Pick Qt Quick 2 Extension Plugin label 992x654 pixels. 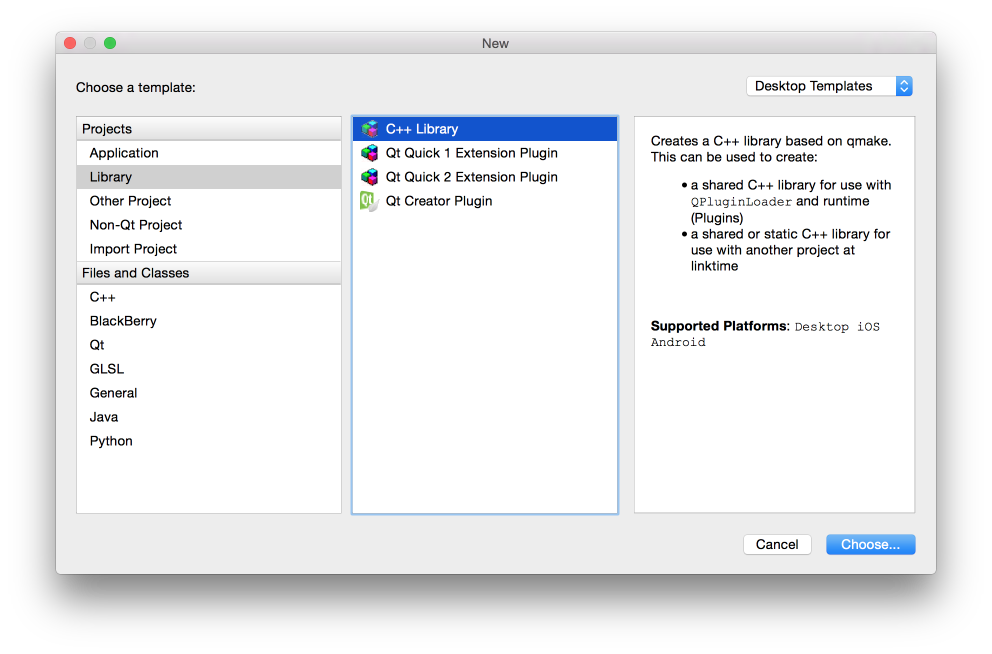(x=472, y=177)
